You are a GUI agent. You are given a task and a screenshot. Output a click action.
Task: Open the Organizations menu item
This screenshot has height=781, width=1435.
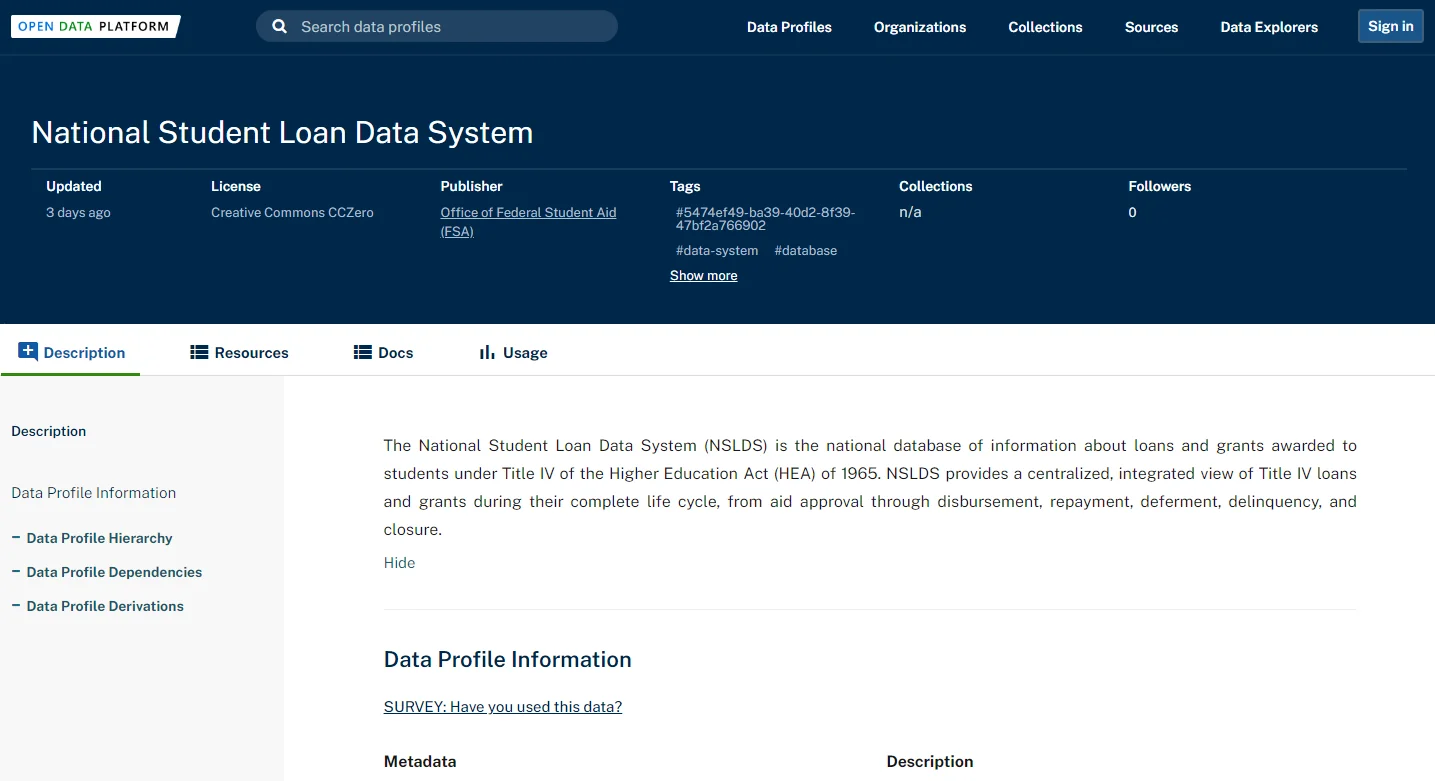pyautogui.click(x=920, y=27)
